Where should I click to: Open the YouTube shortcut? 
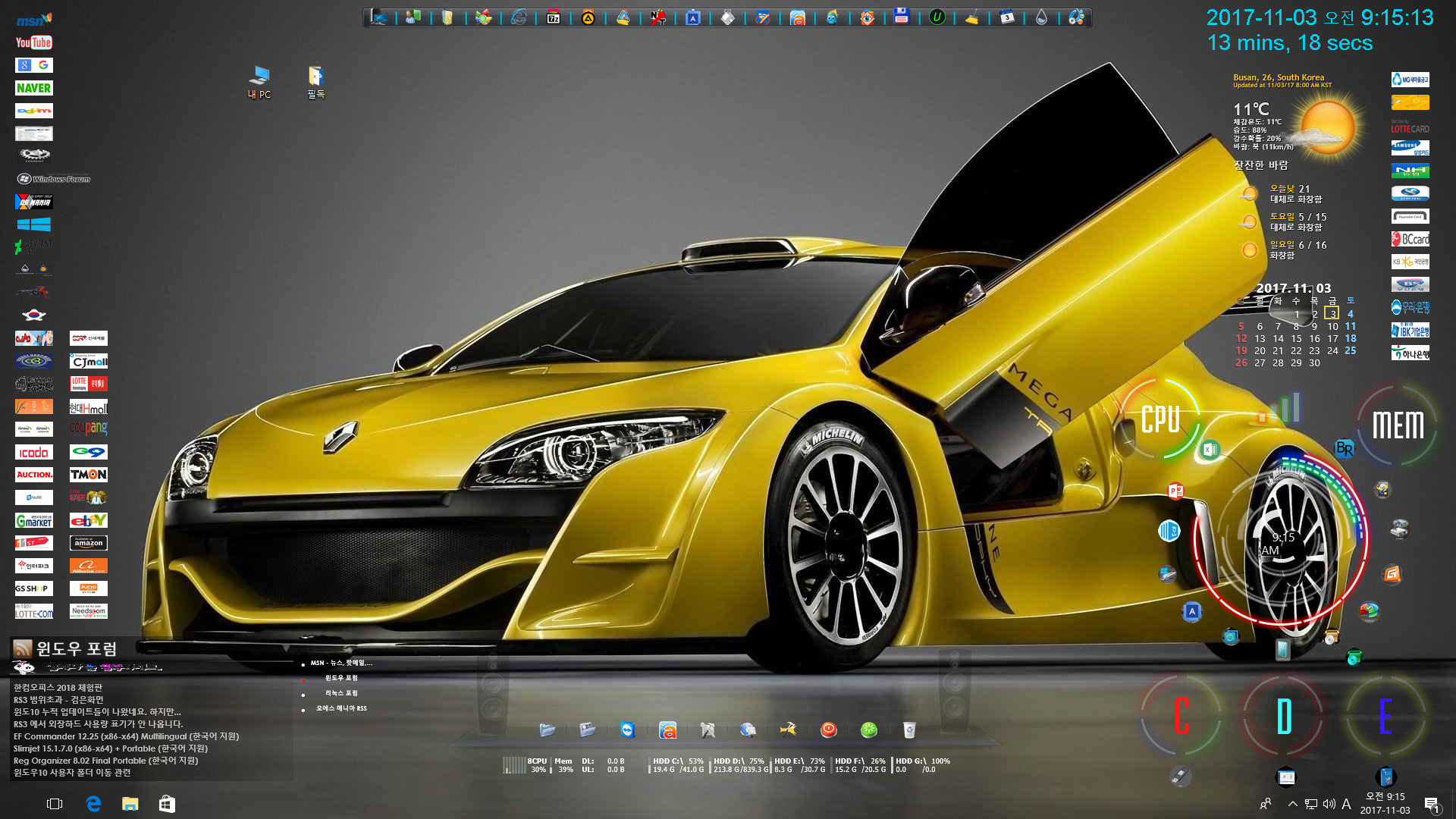pos(34,42)
